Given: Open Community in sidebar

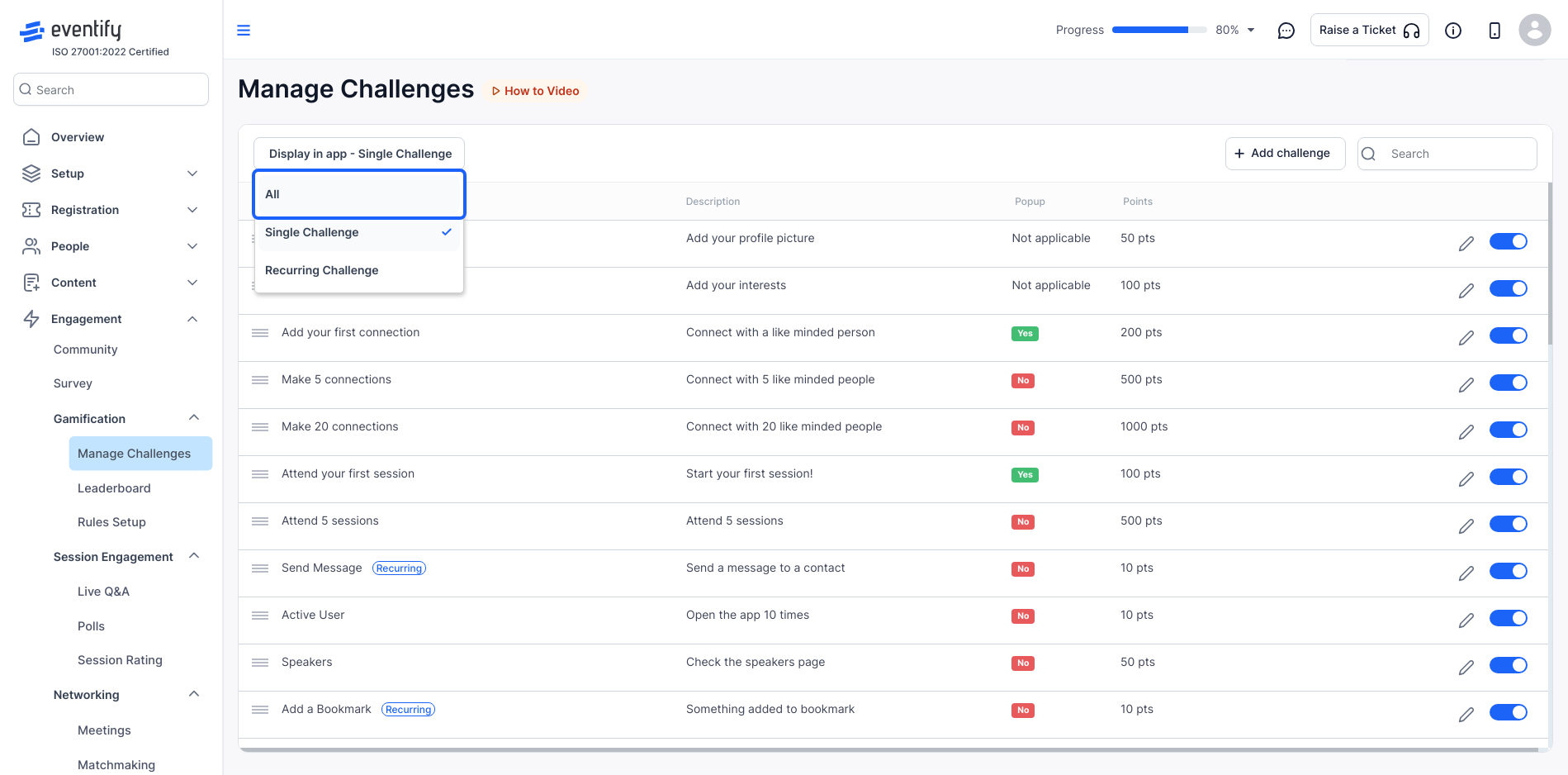Looking at the screenshot, I should [85, 349].
